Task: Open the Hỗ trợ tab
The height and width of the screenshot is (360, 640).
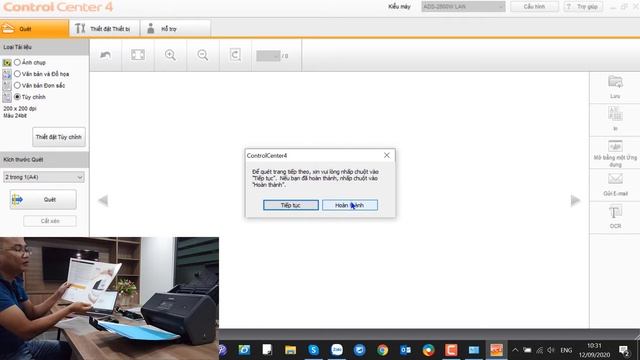Action: (x=176, y=29)
